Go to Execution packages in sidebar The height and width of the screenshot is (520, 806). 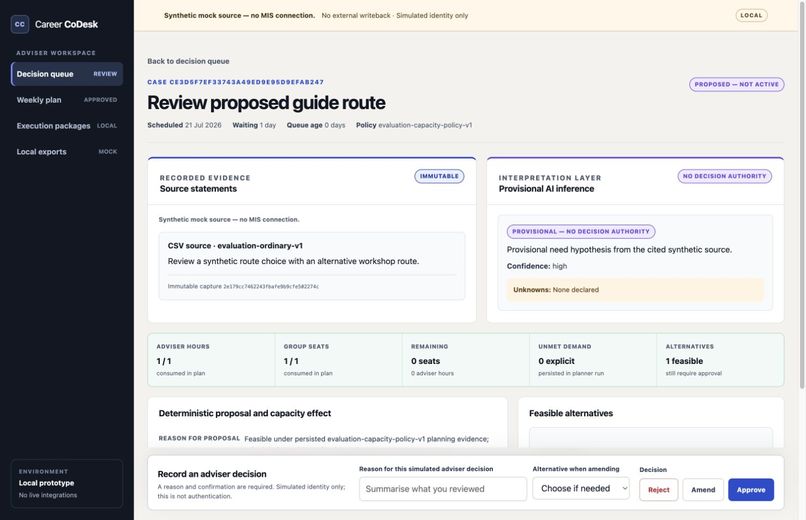point(67,126)
